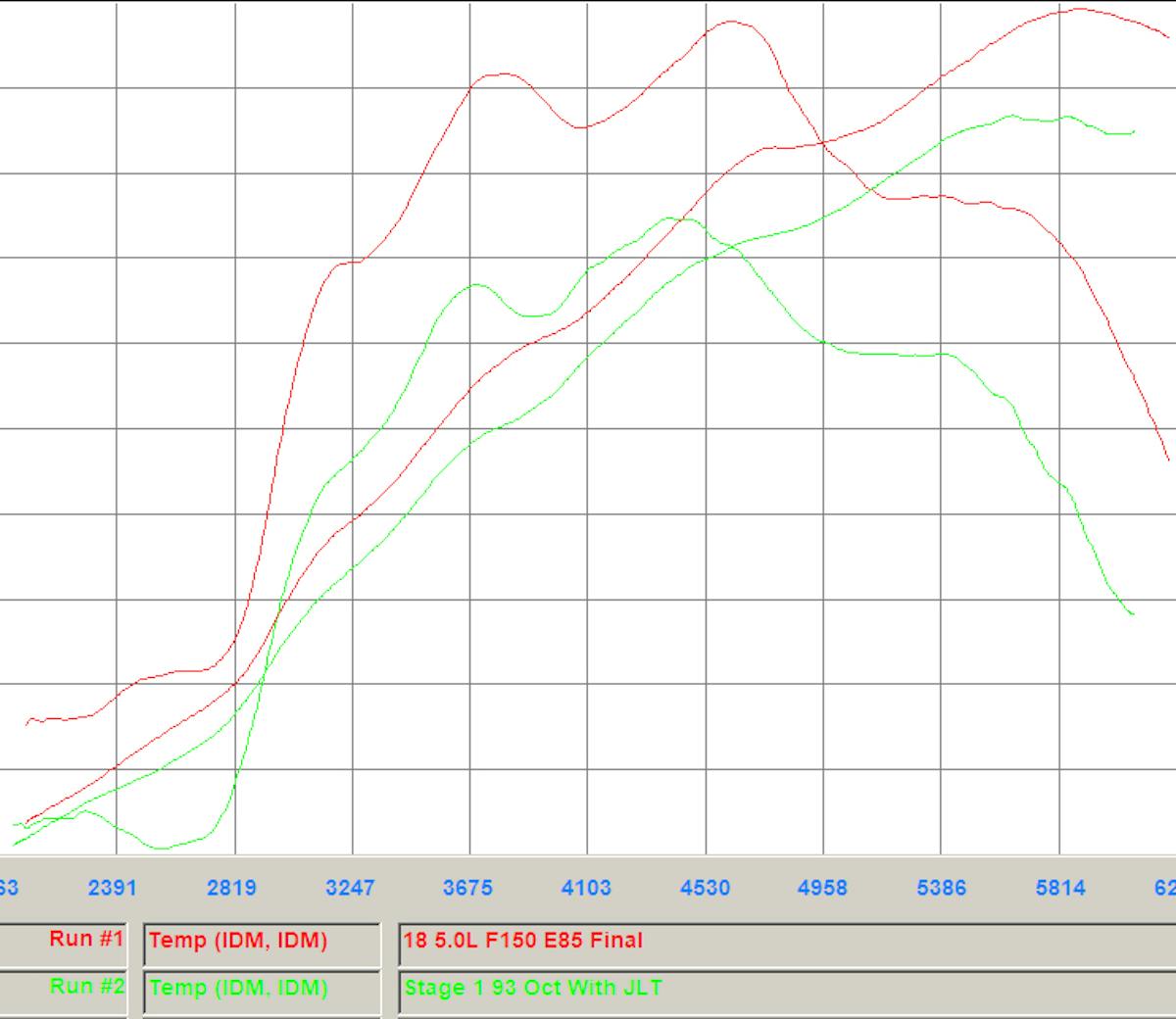This screenshot has height=1019, width=1176.
Task: Click the 5386 RPM axis label
Action: (x=941, y=888)
